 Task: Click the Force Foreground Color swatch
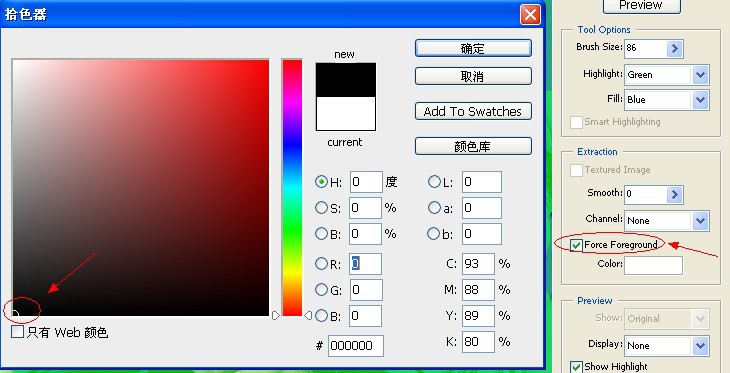[x=654, y=265]
